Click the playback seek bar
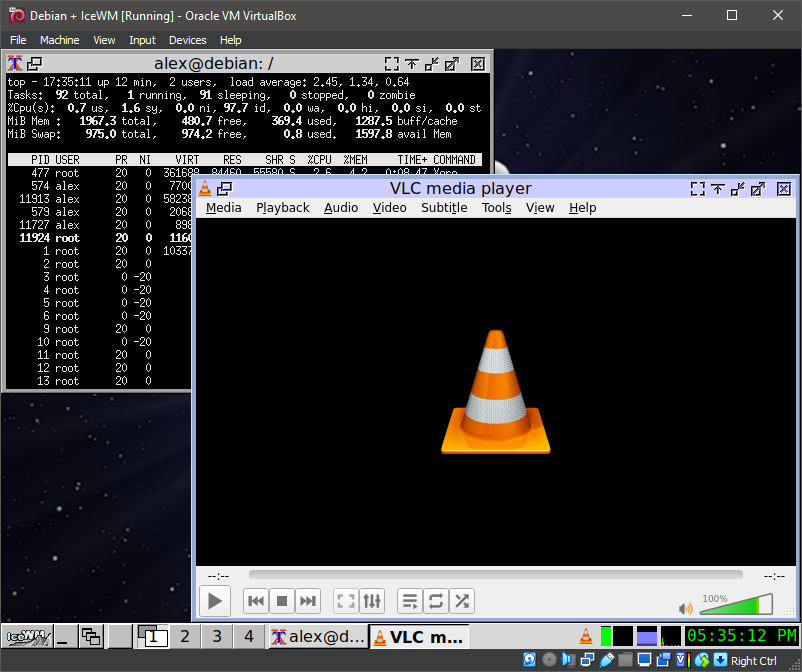Screen dimensions: 802x672 (x=495, y=575)
